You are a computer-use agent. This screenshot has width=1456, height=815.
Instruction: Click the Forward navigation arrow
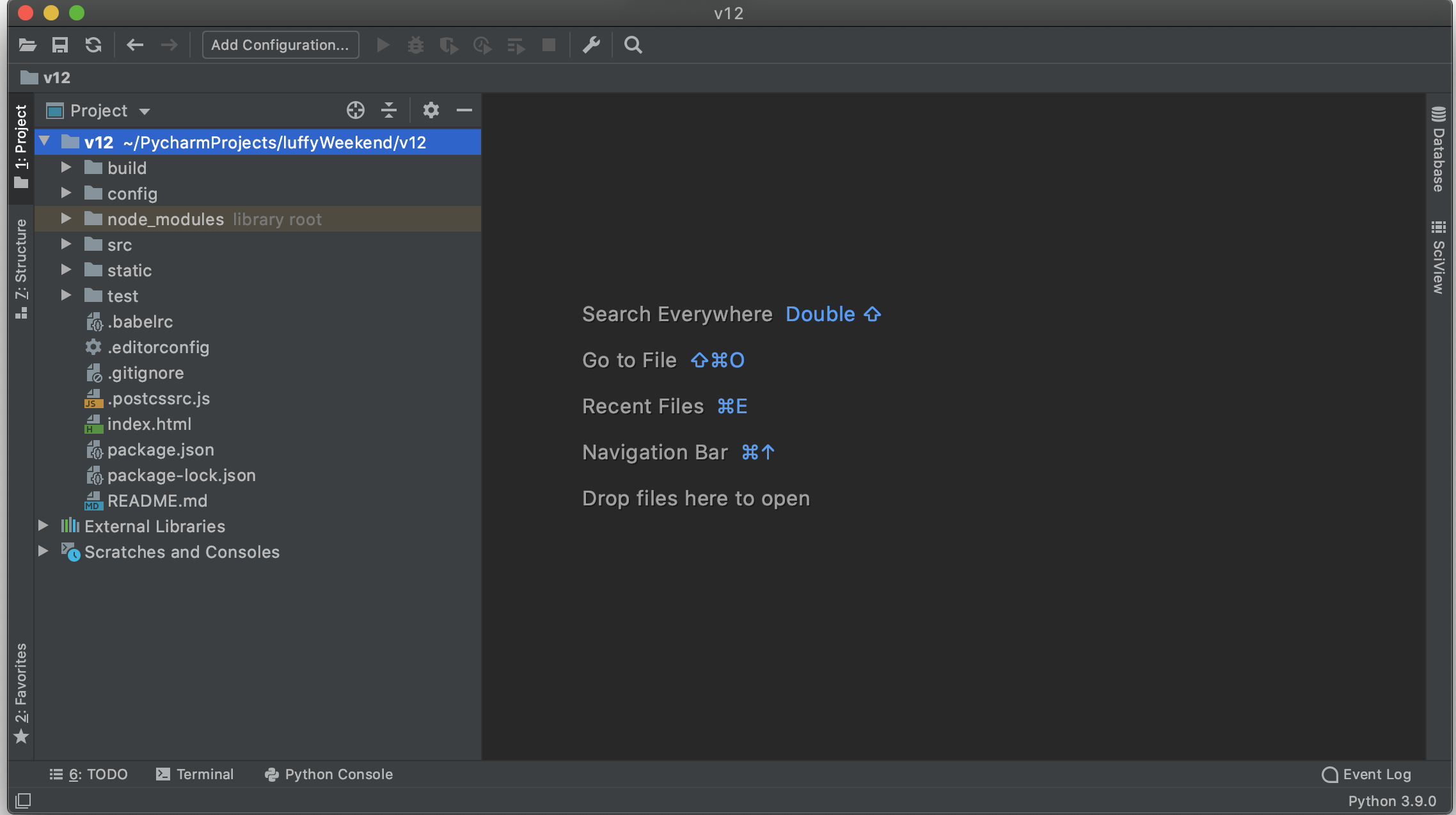[x=170, y=45]
